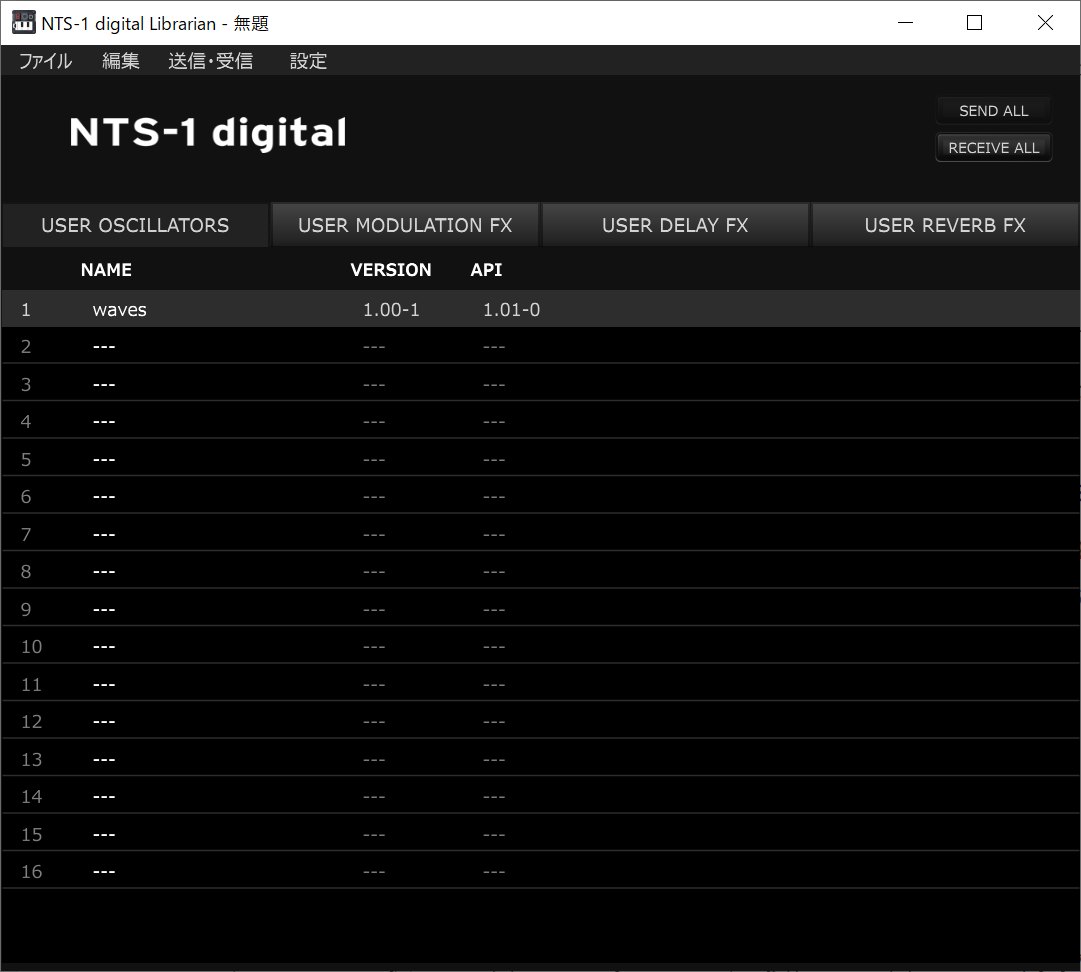This screenshot has width=1081, height=972.
Task: Select empty oscillator slot 13
Action: pyautogui.click(x=540, y=760)
